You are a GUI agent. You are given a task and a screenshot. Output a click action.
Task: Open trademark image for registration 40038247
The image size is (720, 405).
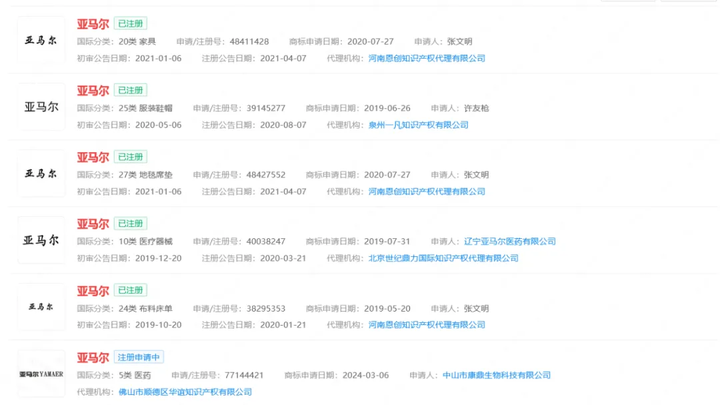(41, 240)
